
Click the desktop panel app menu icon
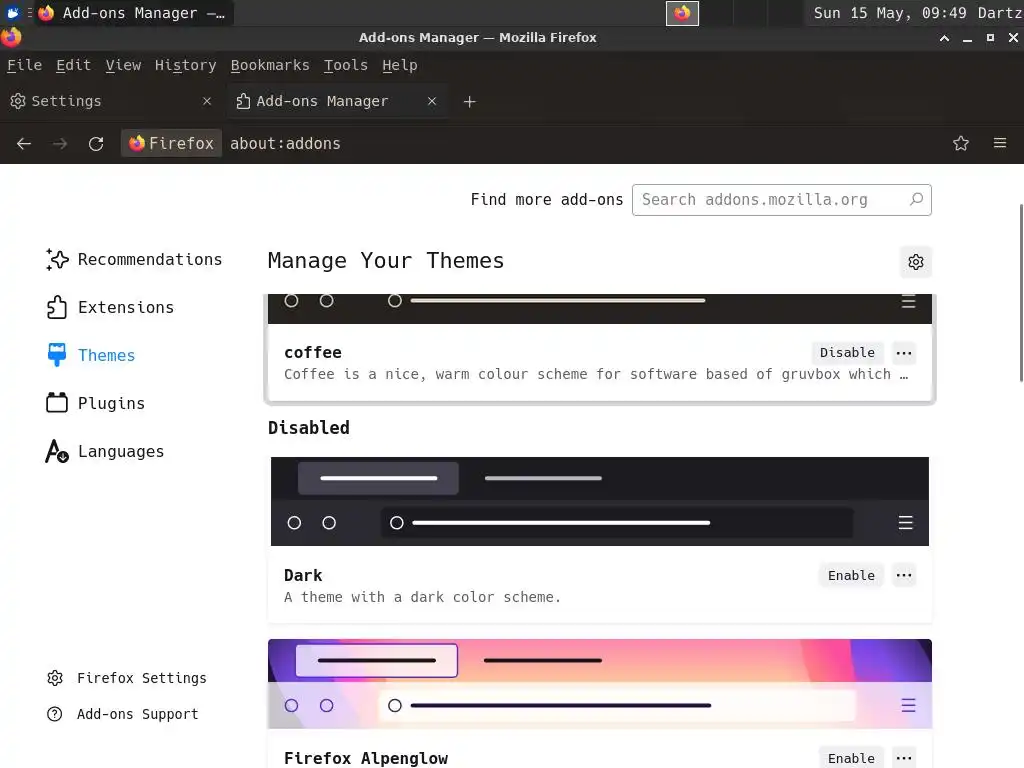click(12, 13)
